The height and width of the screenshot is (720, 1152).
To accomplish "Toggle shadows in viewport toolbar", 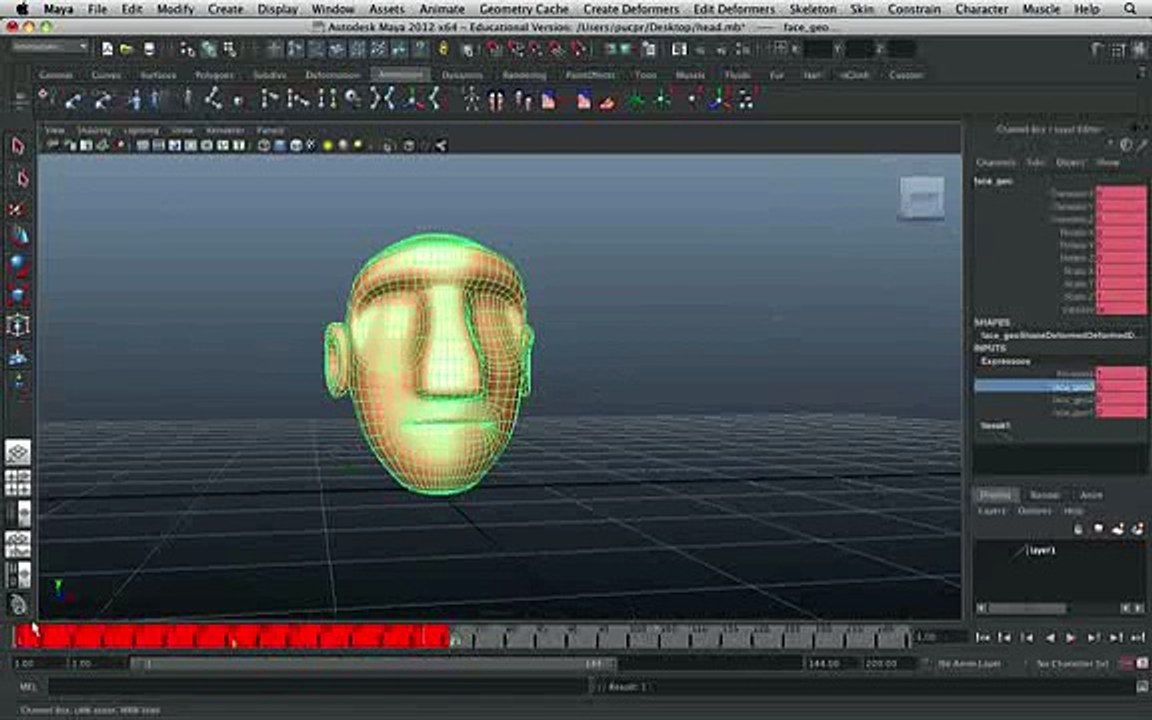I will tap(343, 145).
